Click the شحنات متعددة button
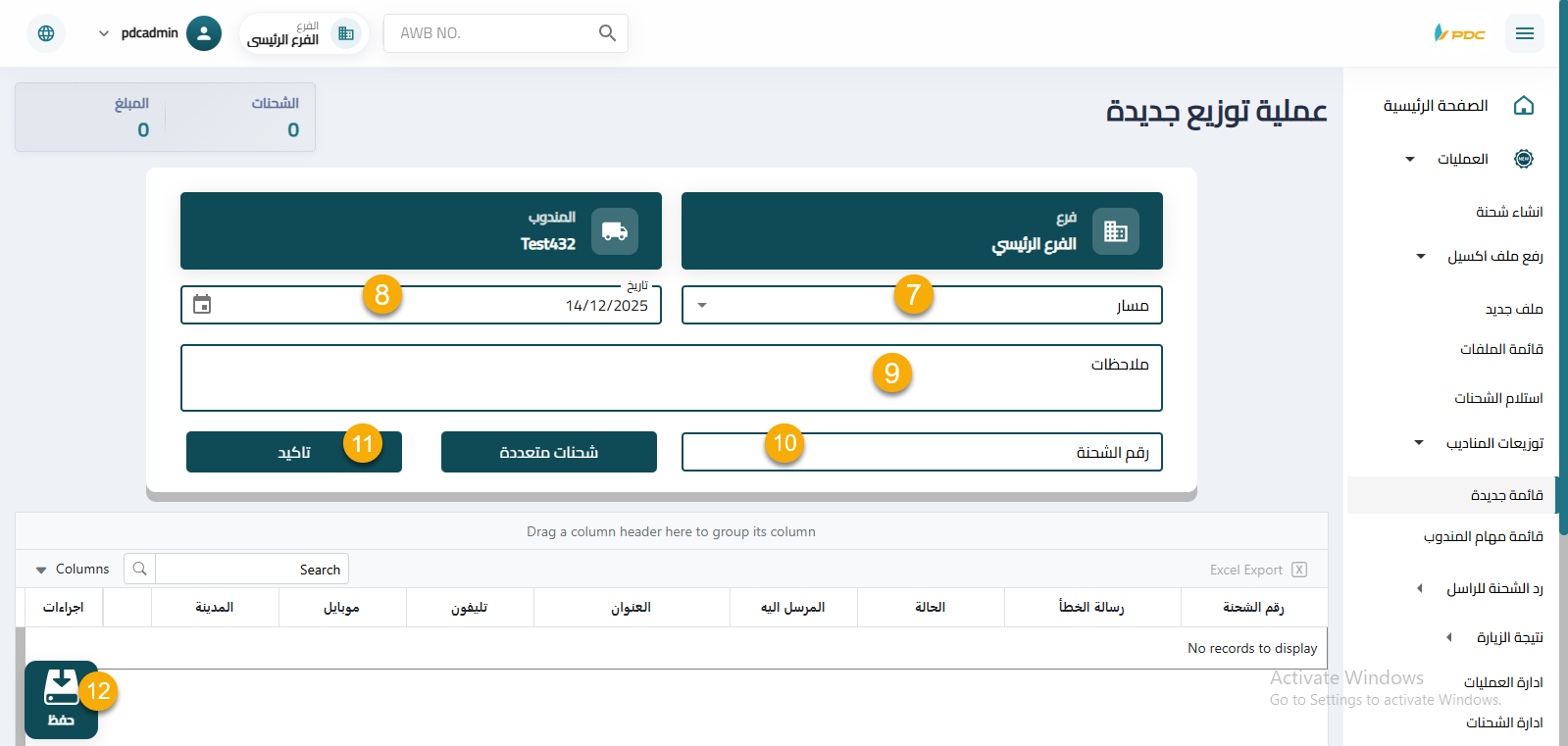Screen dimensions: 1568x746 coord(548,452)
